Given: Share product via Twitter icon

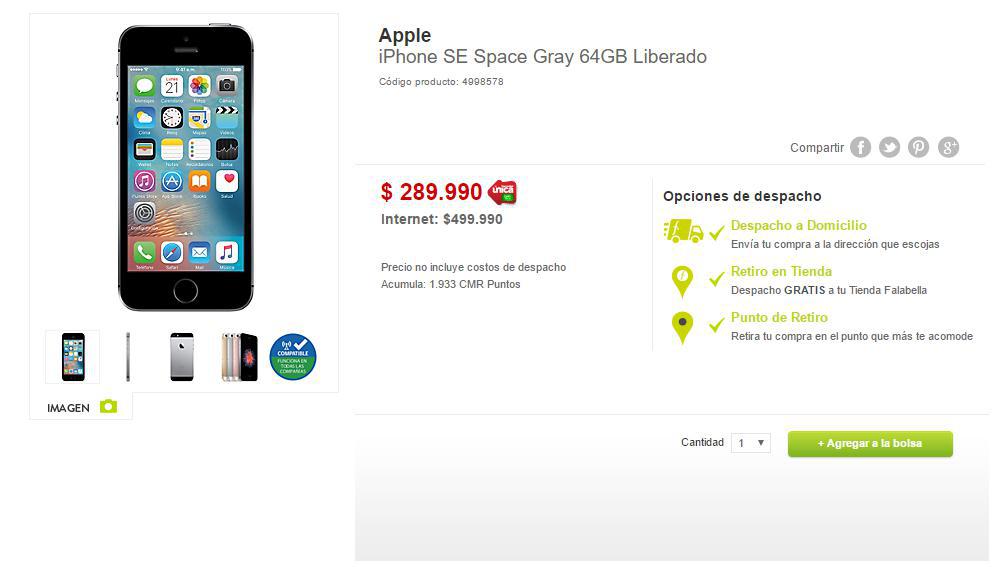Looking at the screenshot, I should tap(889, 148).
